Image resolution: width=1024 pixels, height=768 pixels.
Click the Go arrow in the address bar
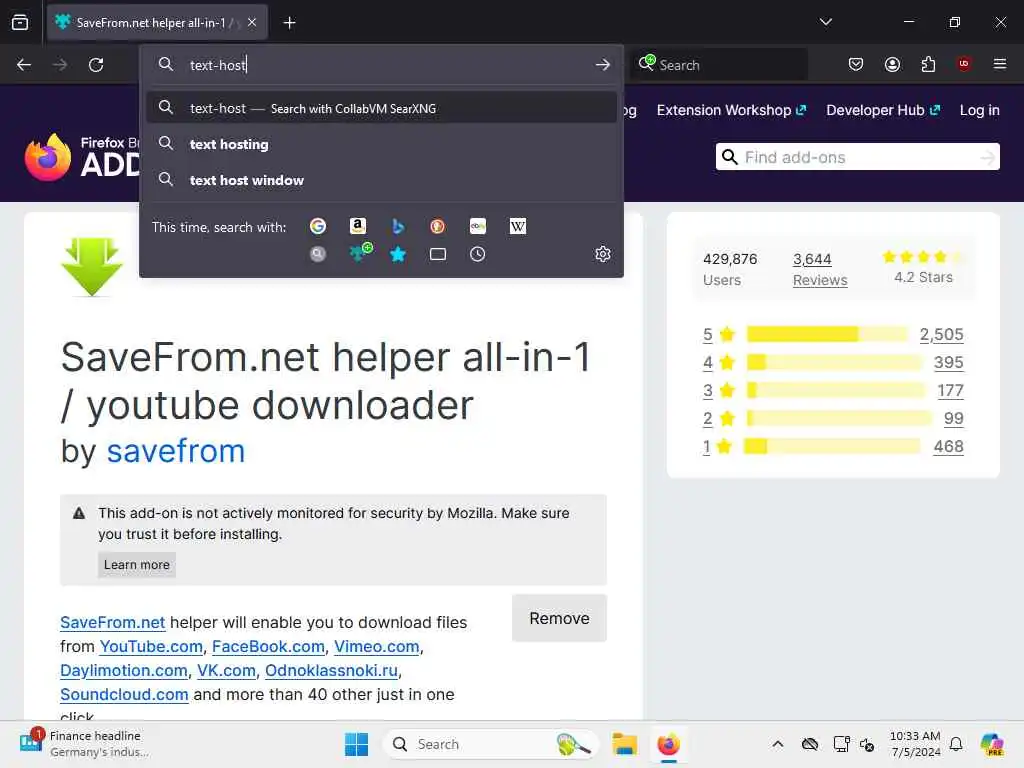[603, 65]
